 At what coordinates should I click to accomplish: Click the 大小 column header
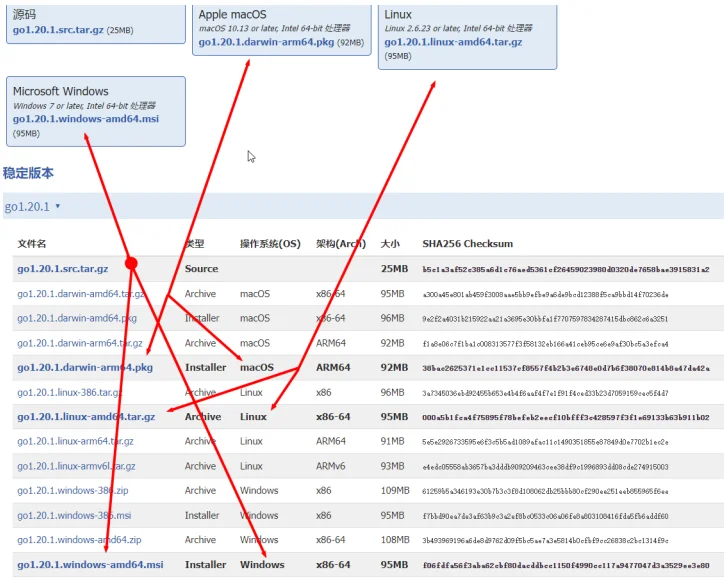[390, 244]
